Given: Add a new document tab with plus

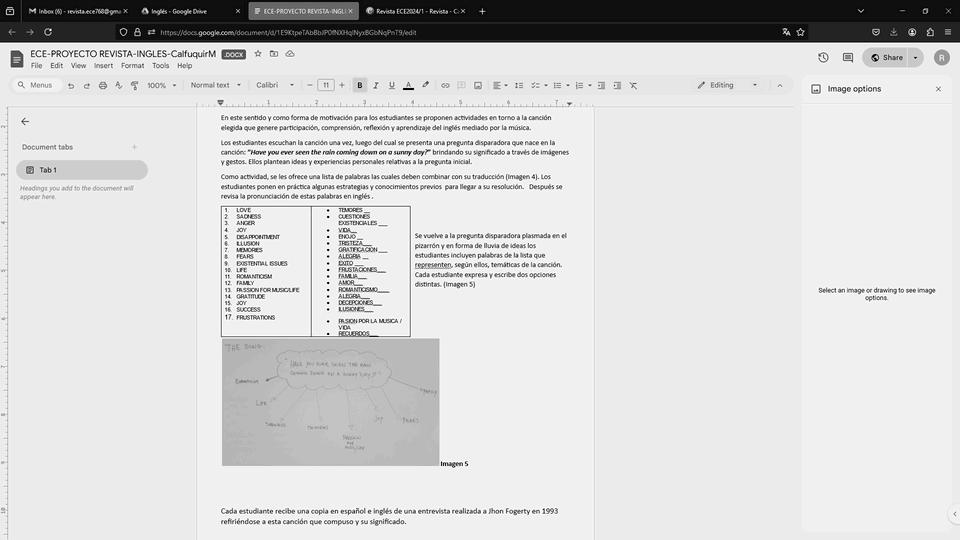Looking at the screenshot, I should (134, 147).
